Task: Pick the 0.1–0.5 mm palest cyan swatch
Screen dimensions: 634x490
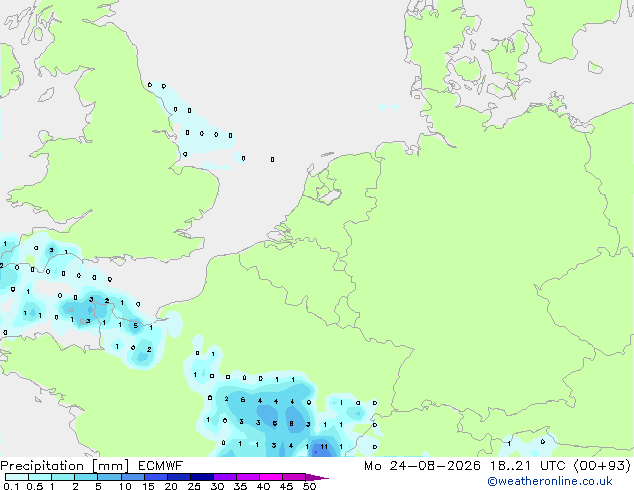Action: [17, 477]
